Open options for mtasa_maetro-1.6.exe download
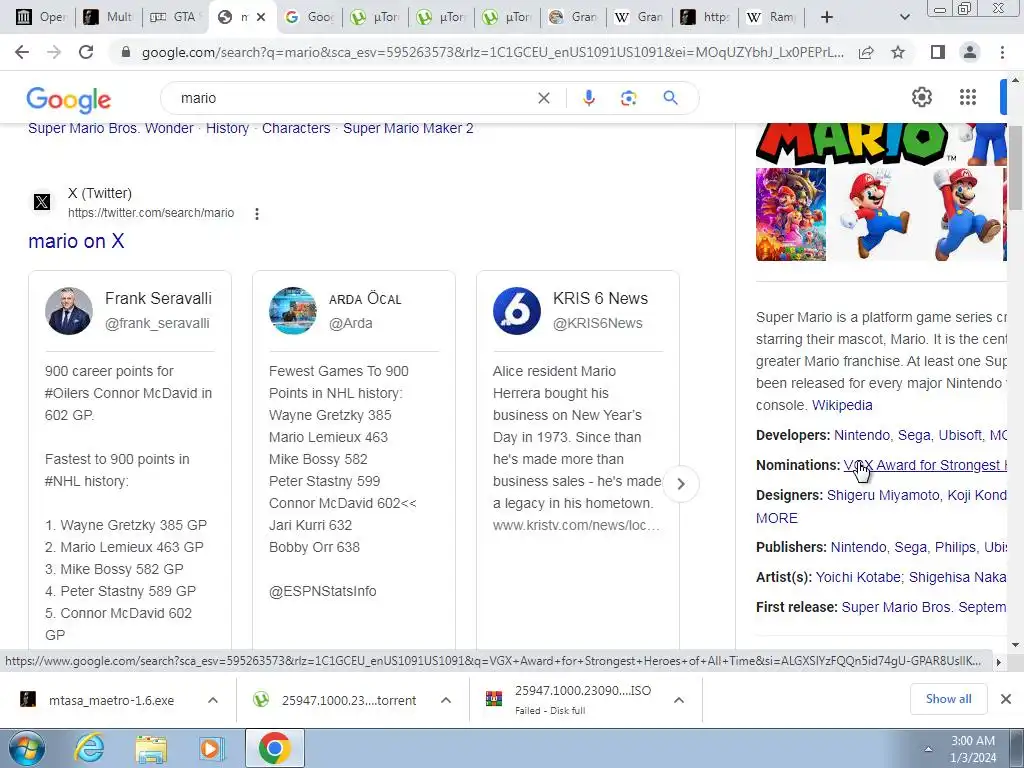1024x768 pixels. tap(213, 700)
